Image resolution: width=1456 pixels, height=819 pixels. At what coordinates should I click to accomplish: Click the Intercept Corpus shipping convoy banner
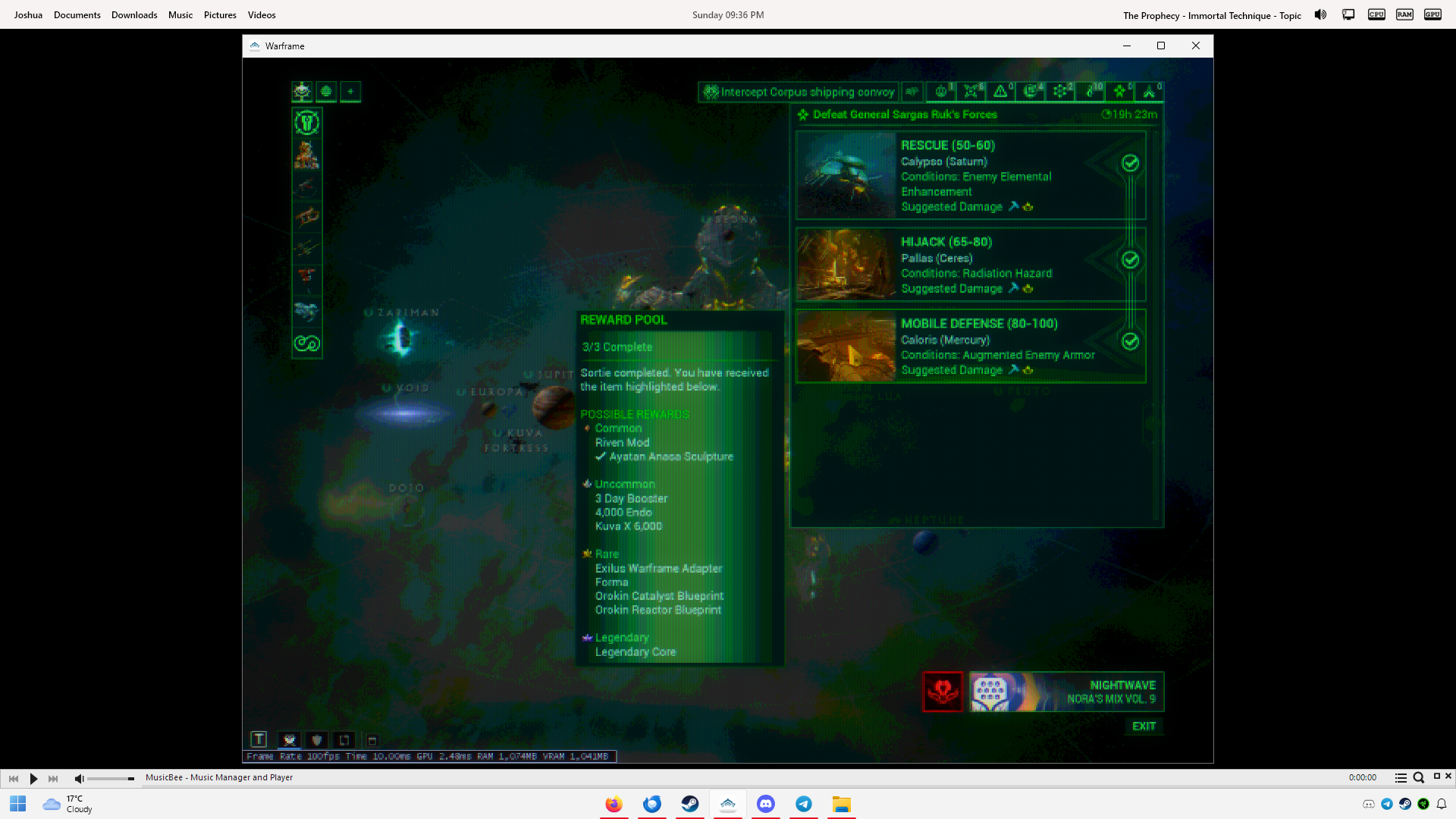(799, 92)
